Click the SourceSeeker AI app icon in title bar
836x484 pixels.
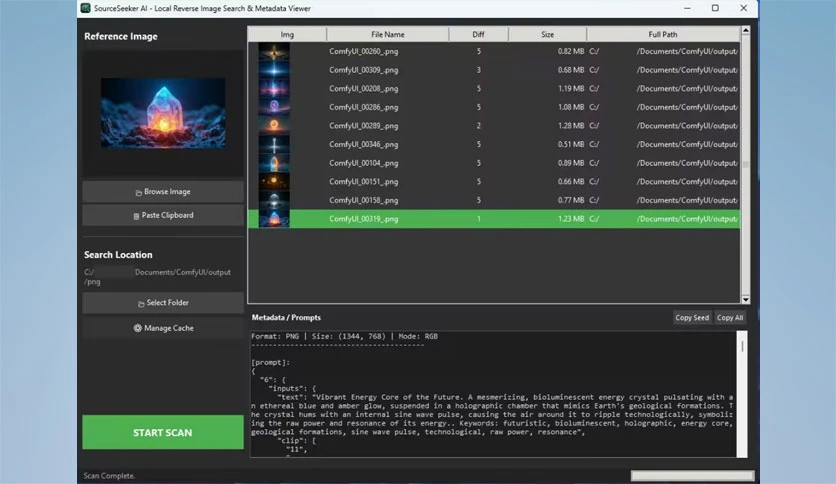(x=85, y=8)
